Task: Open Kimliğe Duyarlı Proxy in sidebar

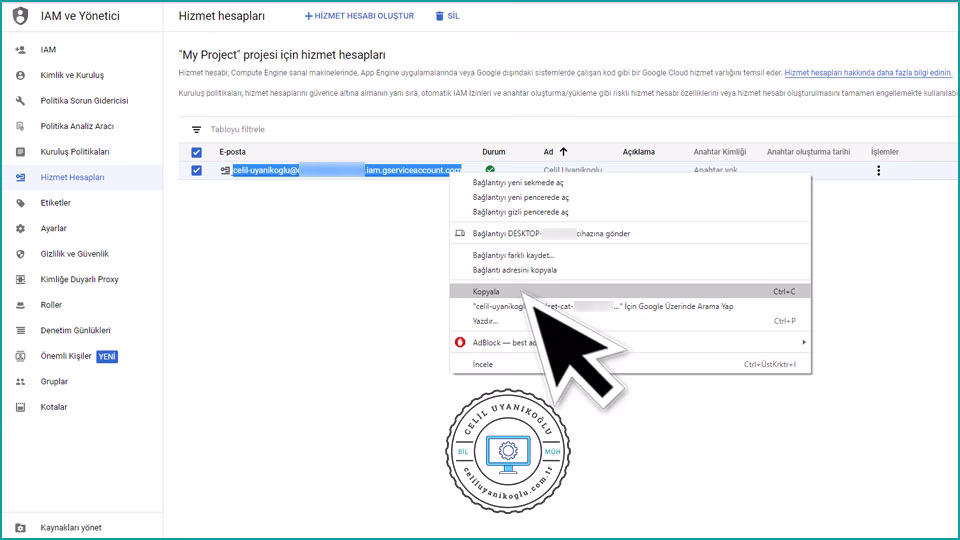Action: [82, 279]
